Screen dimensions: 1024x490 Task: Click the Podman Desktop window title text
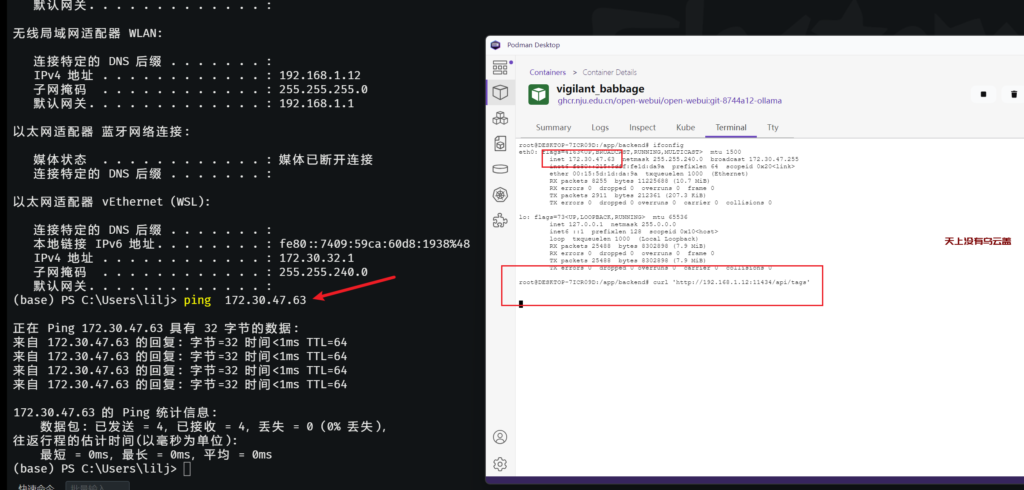click(x=533, y=45)
